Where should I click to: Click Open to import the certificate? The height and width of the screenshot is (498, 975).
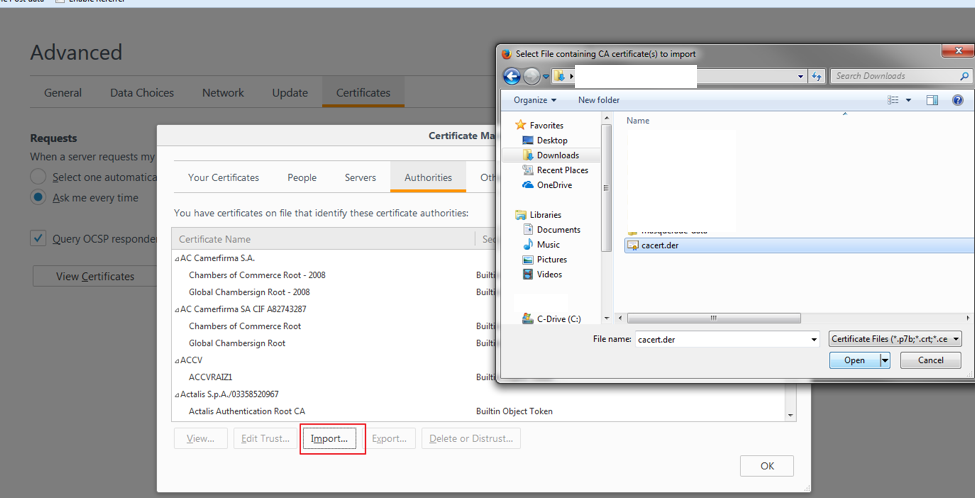click(854, 360)
